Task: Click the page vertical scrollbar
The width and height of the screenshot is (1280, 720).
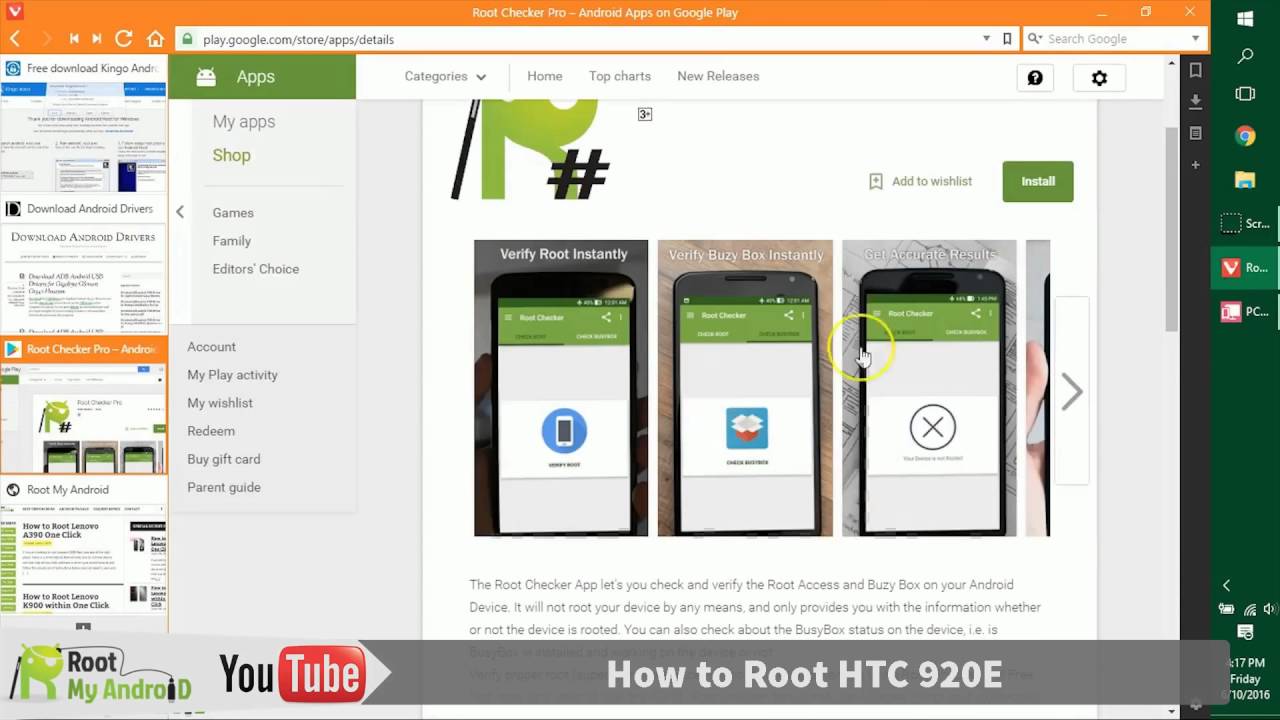Action: click(x=1172, y=230)
